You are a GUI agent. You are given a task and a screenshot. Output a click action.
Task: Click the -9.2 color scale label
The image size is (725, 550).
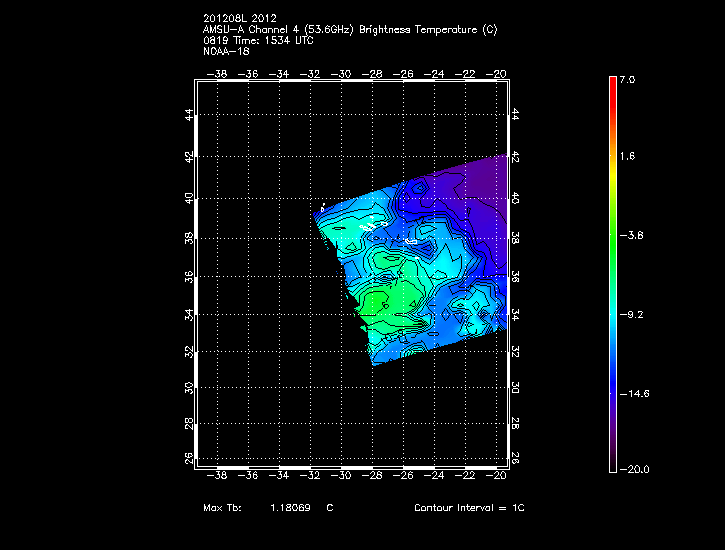coord(631,314)
